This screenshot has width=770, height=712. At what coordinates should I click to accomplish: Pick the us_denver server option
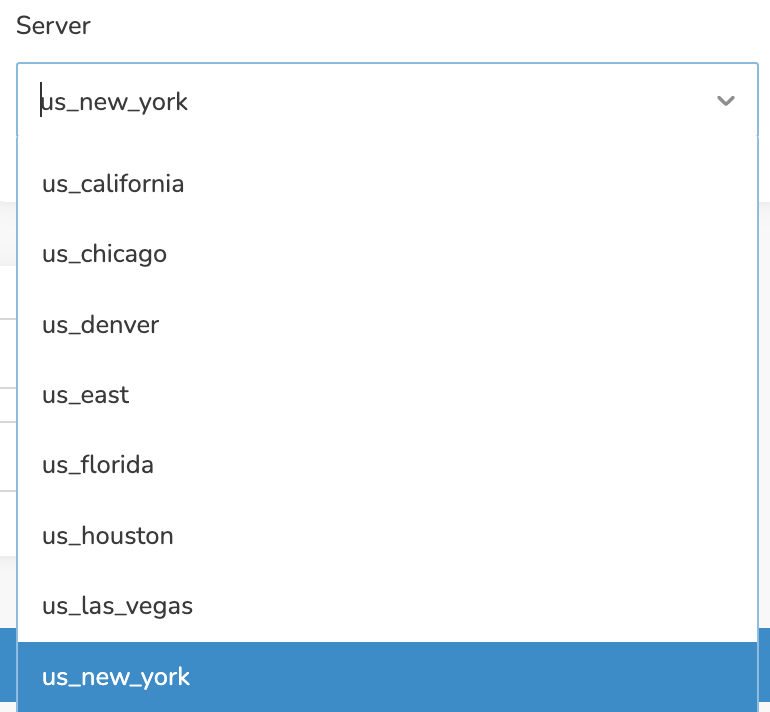(x=387, y=325)
